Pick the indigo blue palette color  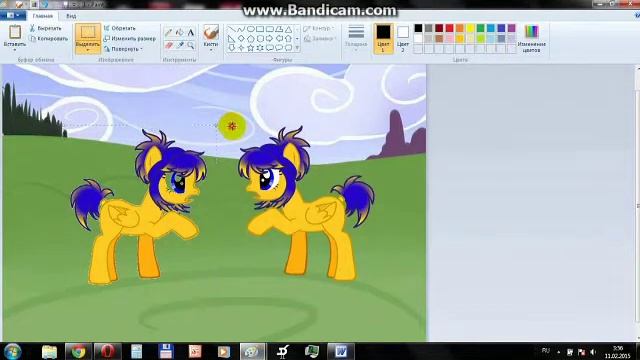[x=501, y=28]
